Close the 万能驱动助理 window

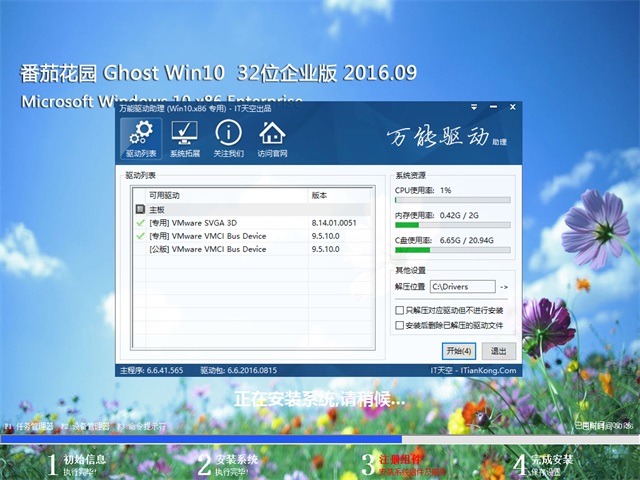point(513,107)
